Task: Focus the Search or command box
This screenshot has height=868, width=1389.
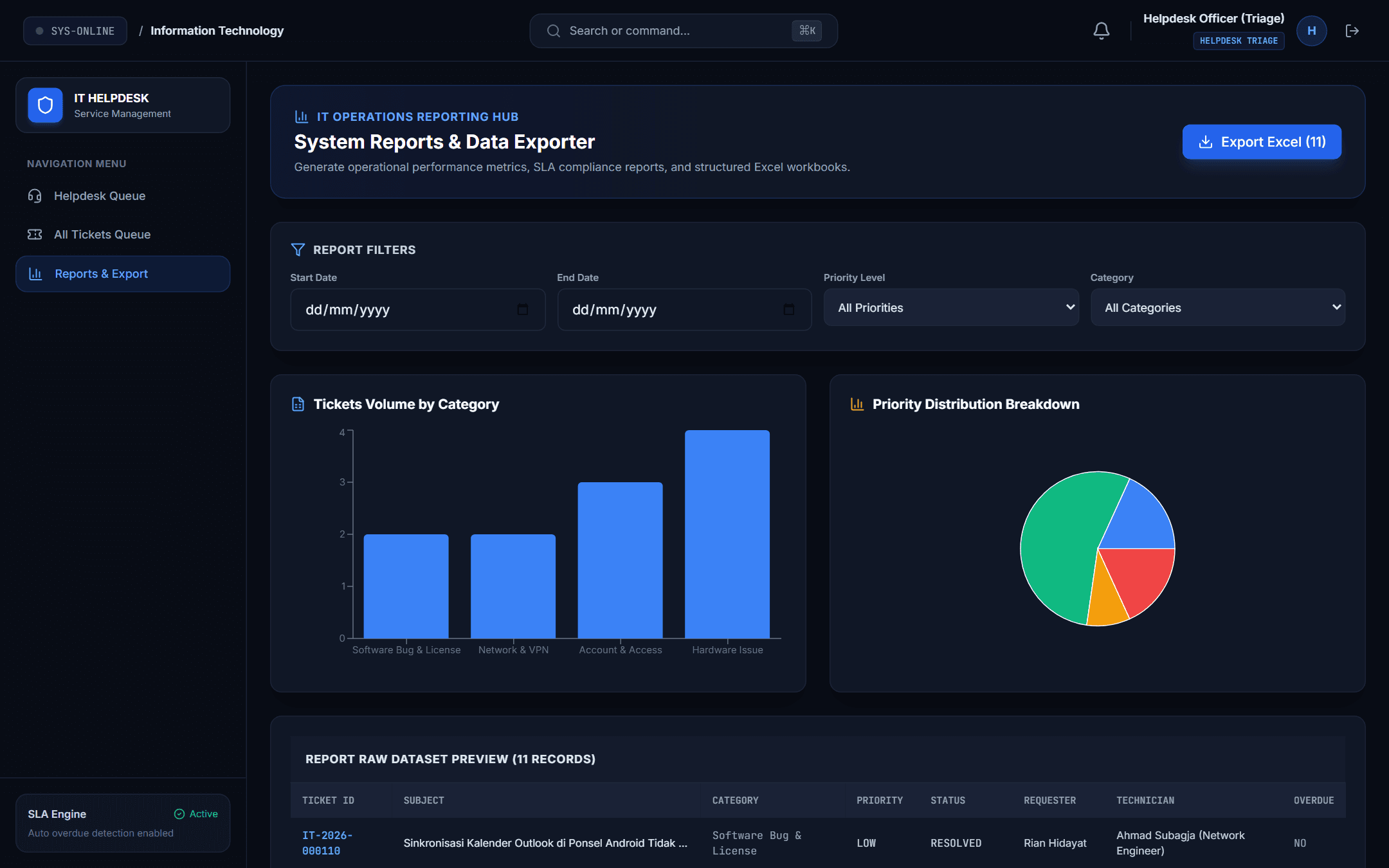Action: tap(684, 31)
